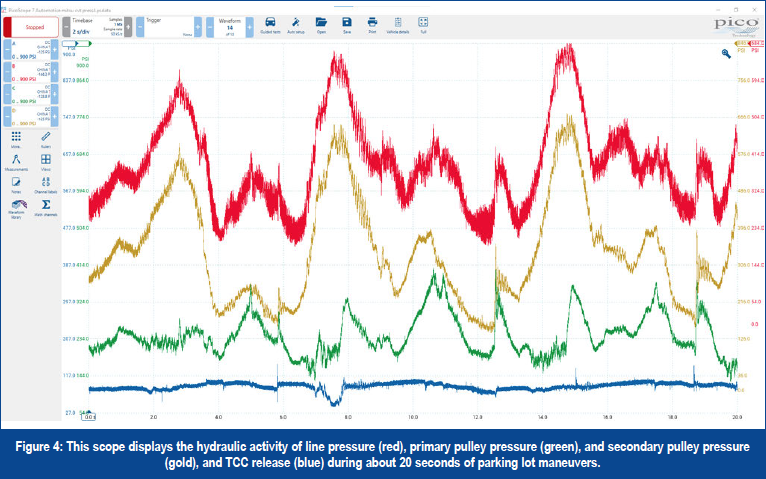766x479 pixels.
Task: Open Channel labels
Action: (45, 185)
